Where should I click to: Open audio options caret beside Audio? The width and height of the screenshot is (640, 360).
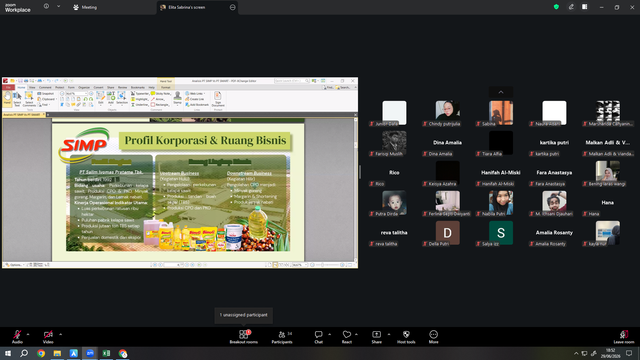pos(28,334)
